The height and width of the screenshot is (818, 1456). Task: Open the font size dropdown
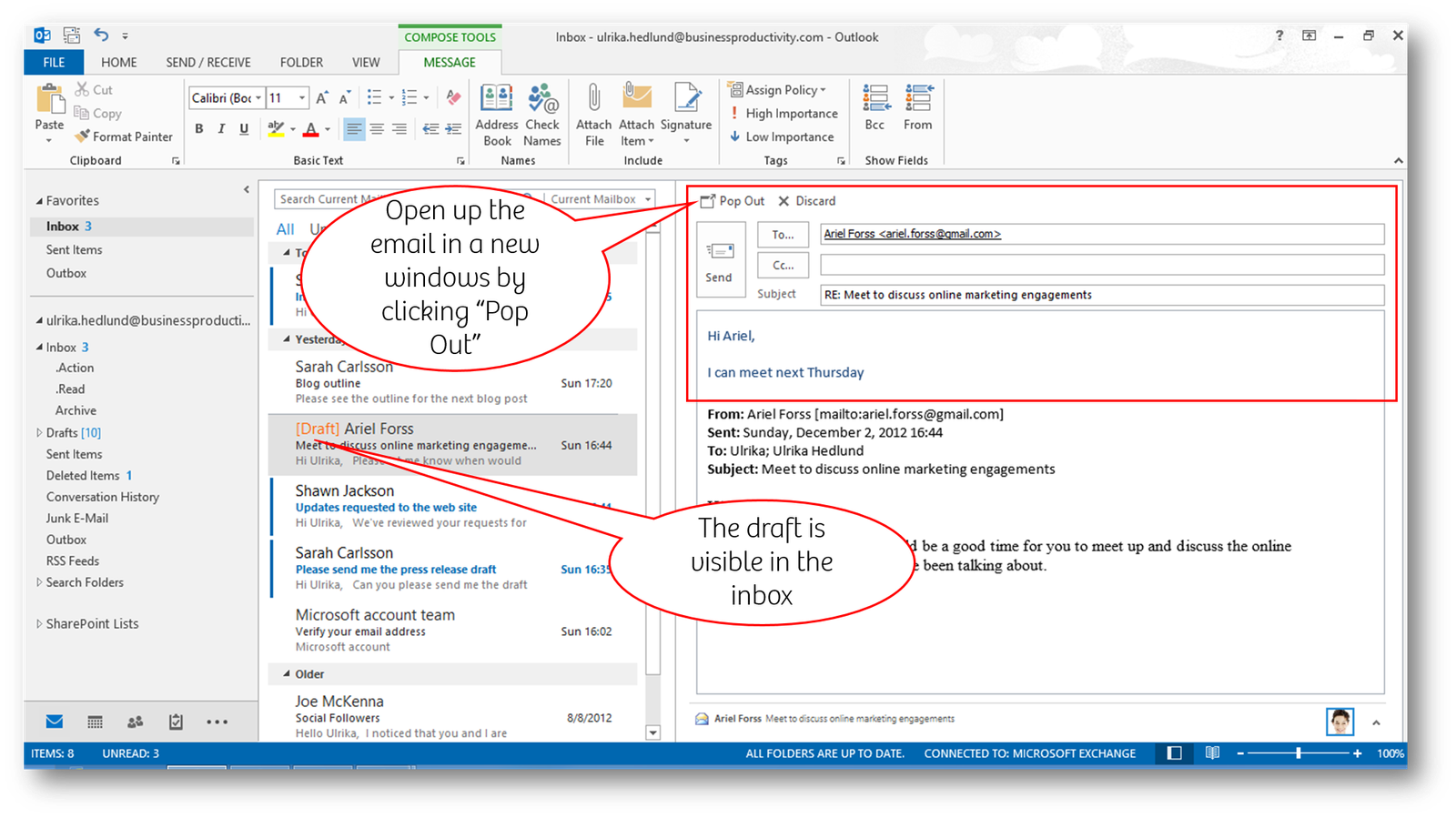[x=302, y=97]
